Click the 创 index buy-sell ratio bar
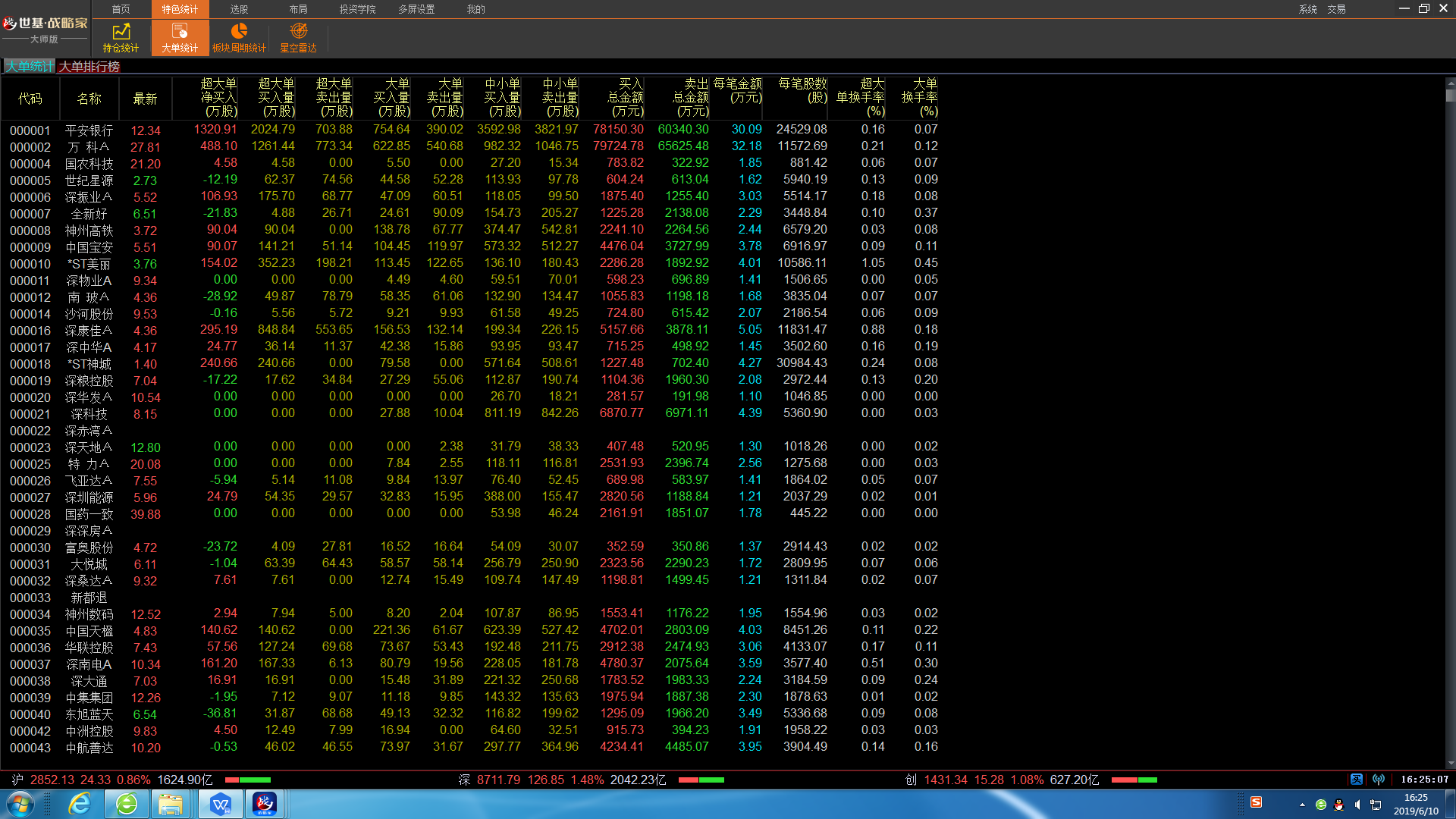The width and height of the screenshot is (1456, 819). tap(1134, 780)
